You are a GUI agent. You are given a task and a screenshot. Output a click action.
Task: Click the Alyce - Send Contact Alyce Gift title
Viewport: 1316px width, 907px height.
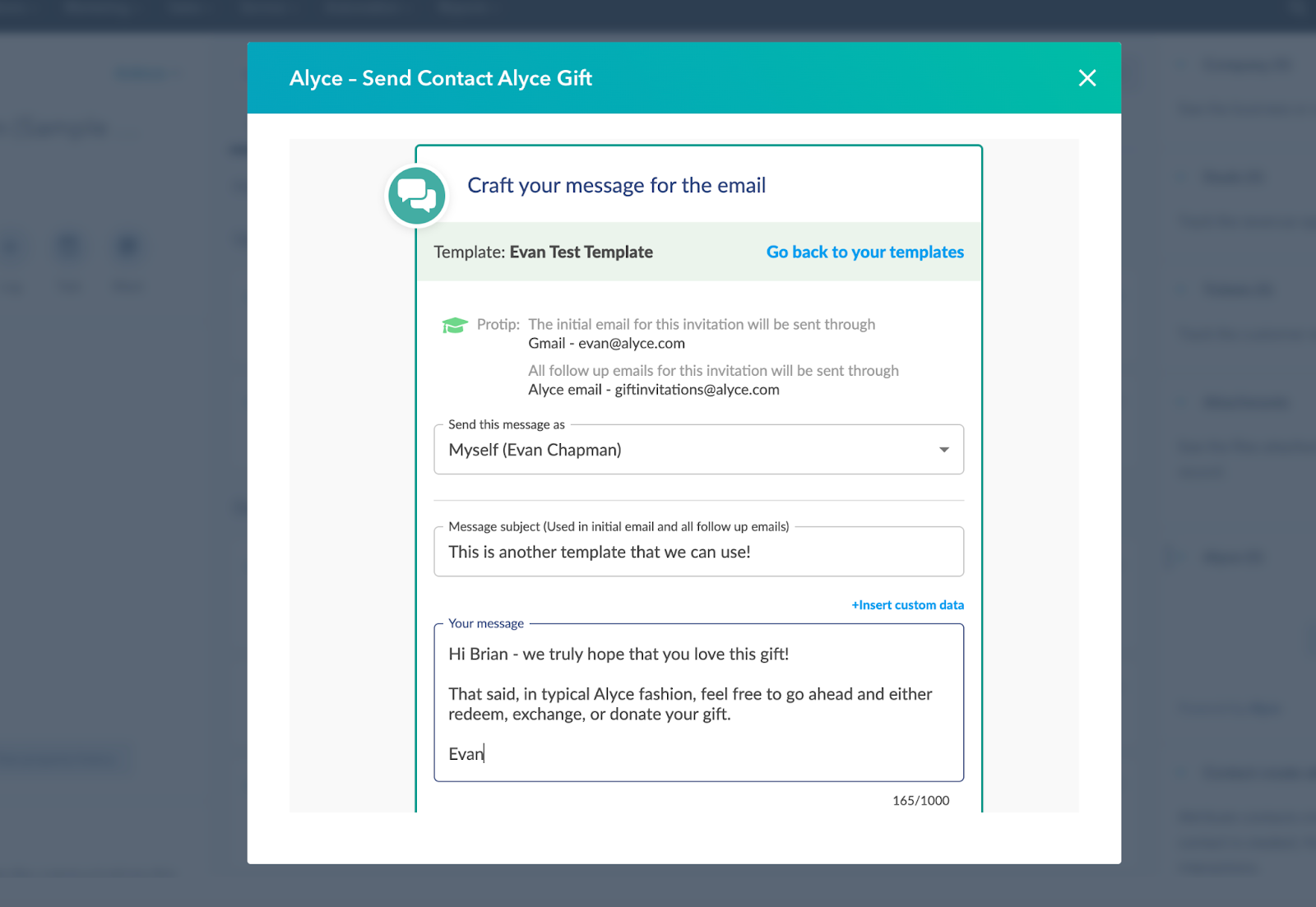click(x=441, y=78)
